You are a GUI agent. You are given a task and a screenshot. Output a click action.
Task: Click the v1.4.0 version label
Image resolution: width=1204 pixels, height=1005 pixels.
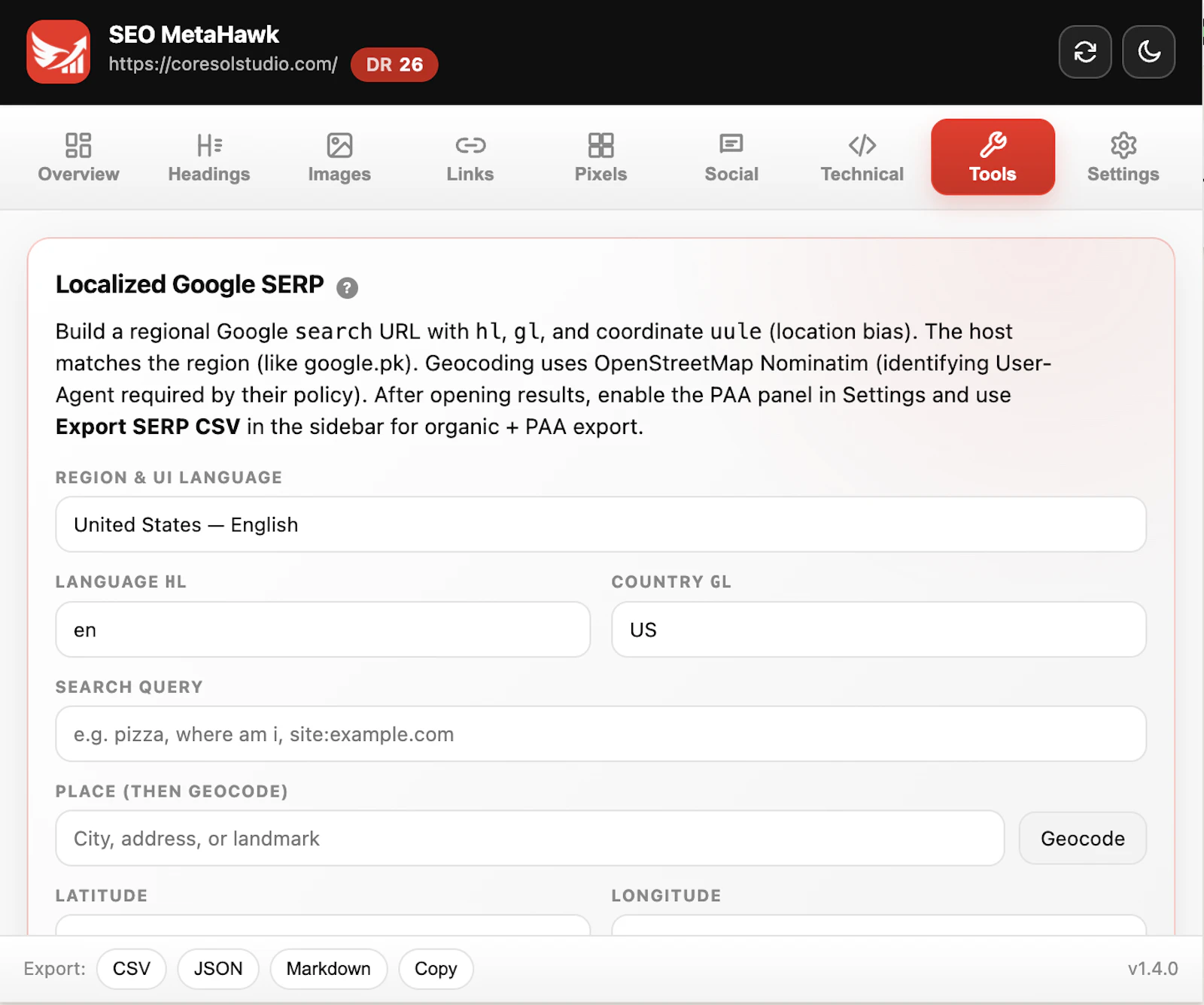[x=1153, y=969]
